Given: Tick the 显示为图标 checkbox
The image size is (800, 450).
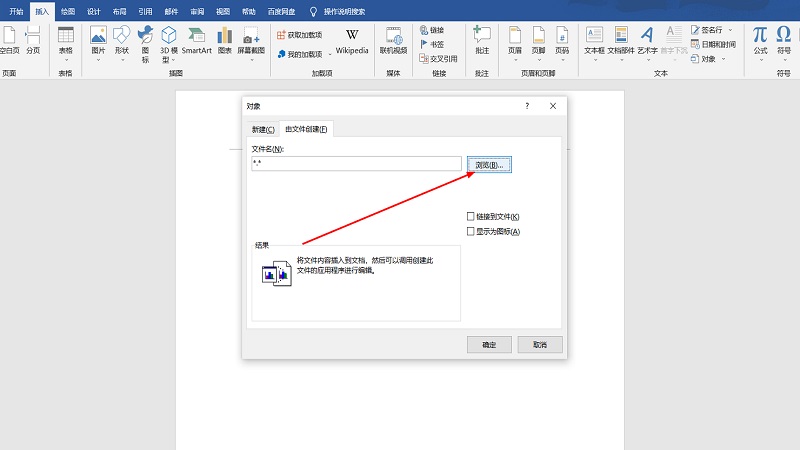Looking at the screenshot, I should pyautogui.click(x=471, y=232).
